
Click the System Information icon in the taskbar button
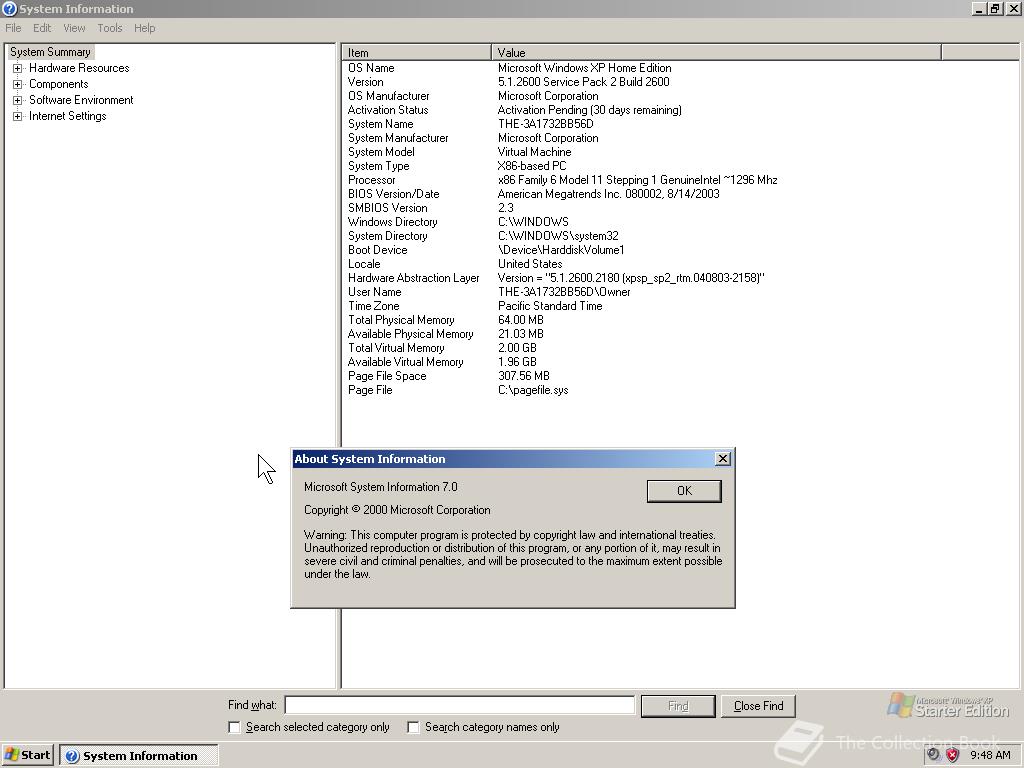(72, 756)
